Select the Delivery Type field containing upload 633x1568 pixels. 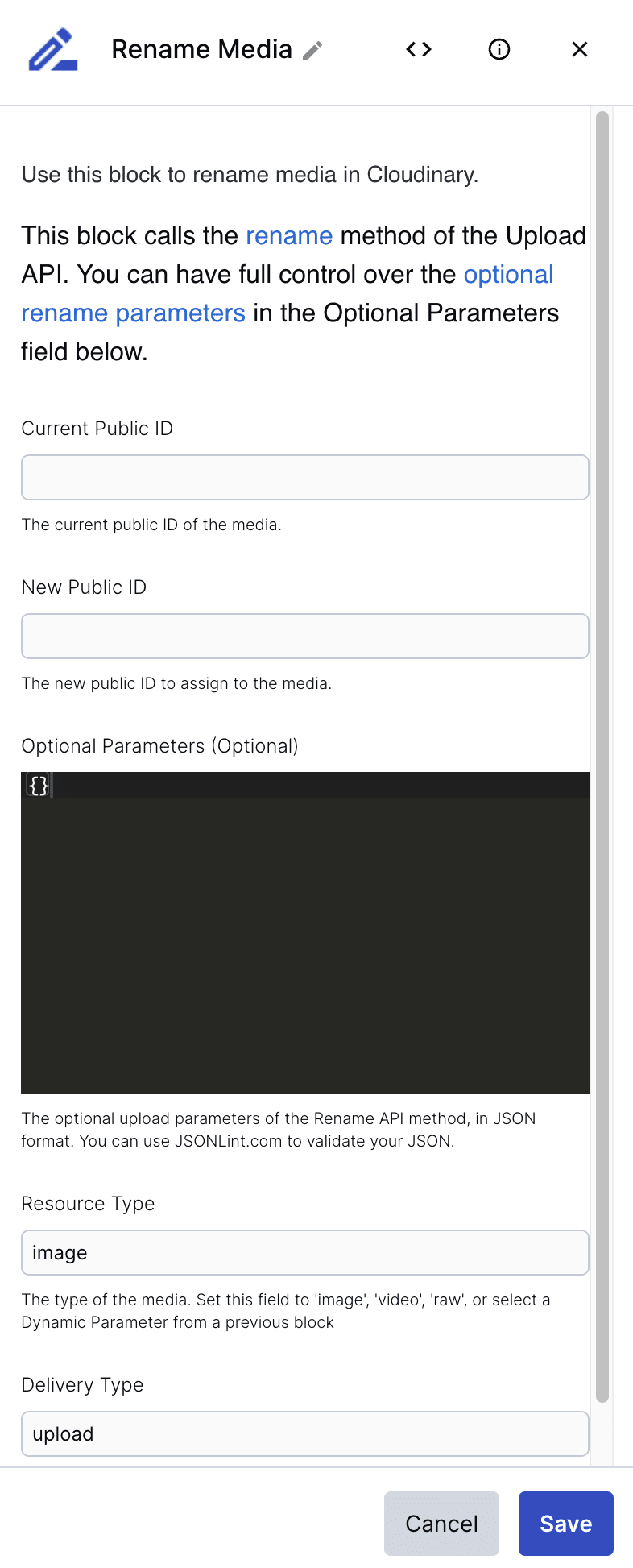(x=305, y=1433)
